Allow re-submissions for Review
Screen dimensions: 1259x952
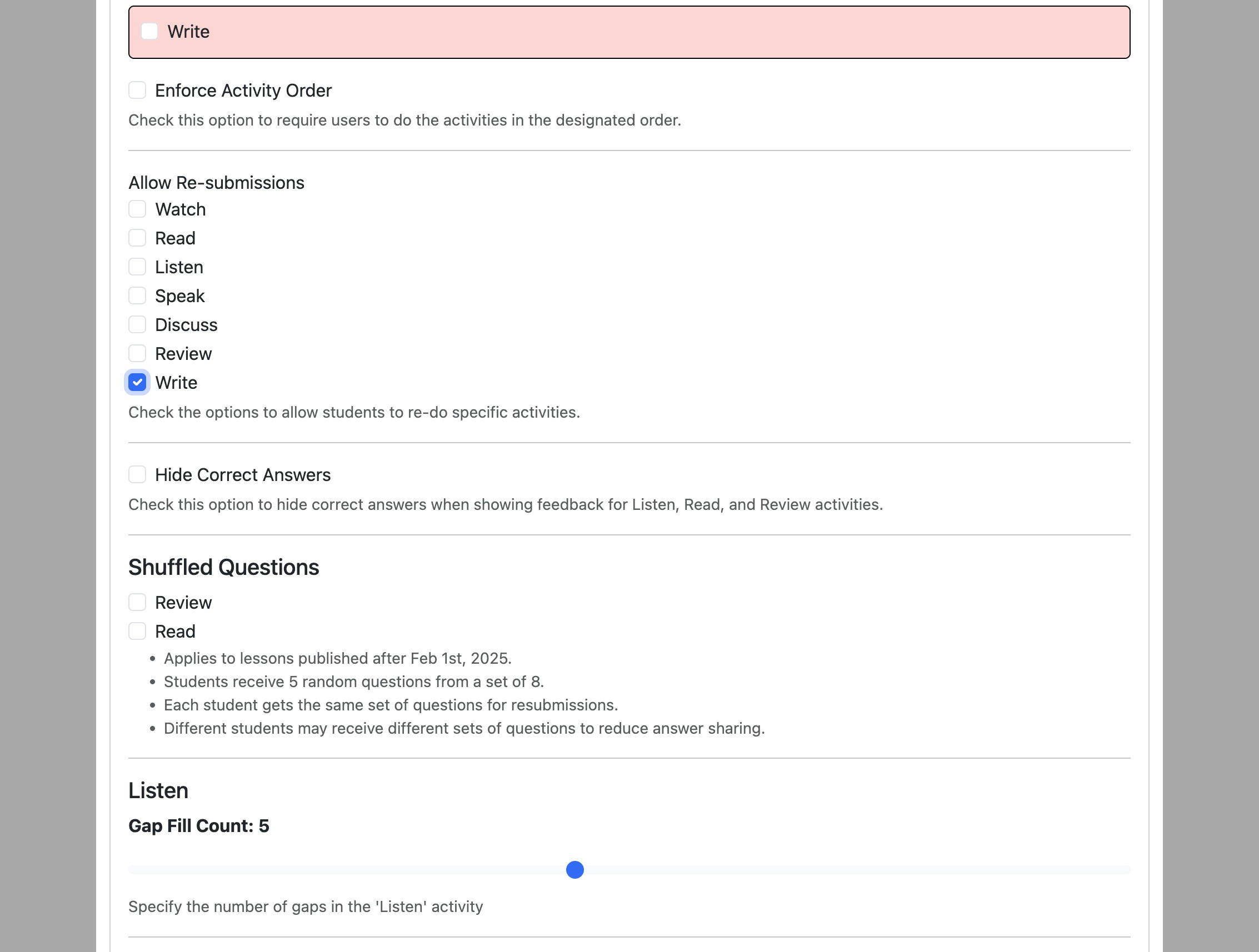coord(137,353)
